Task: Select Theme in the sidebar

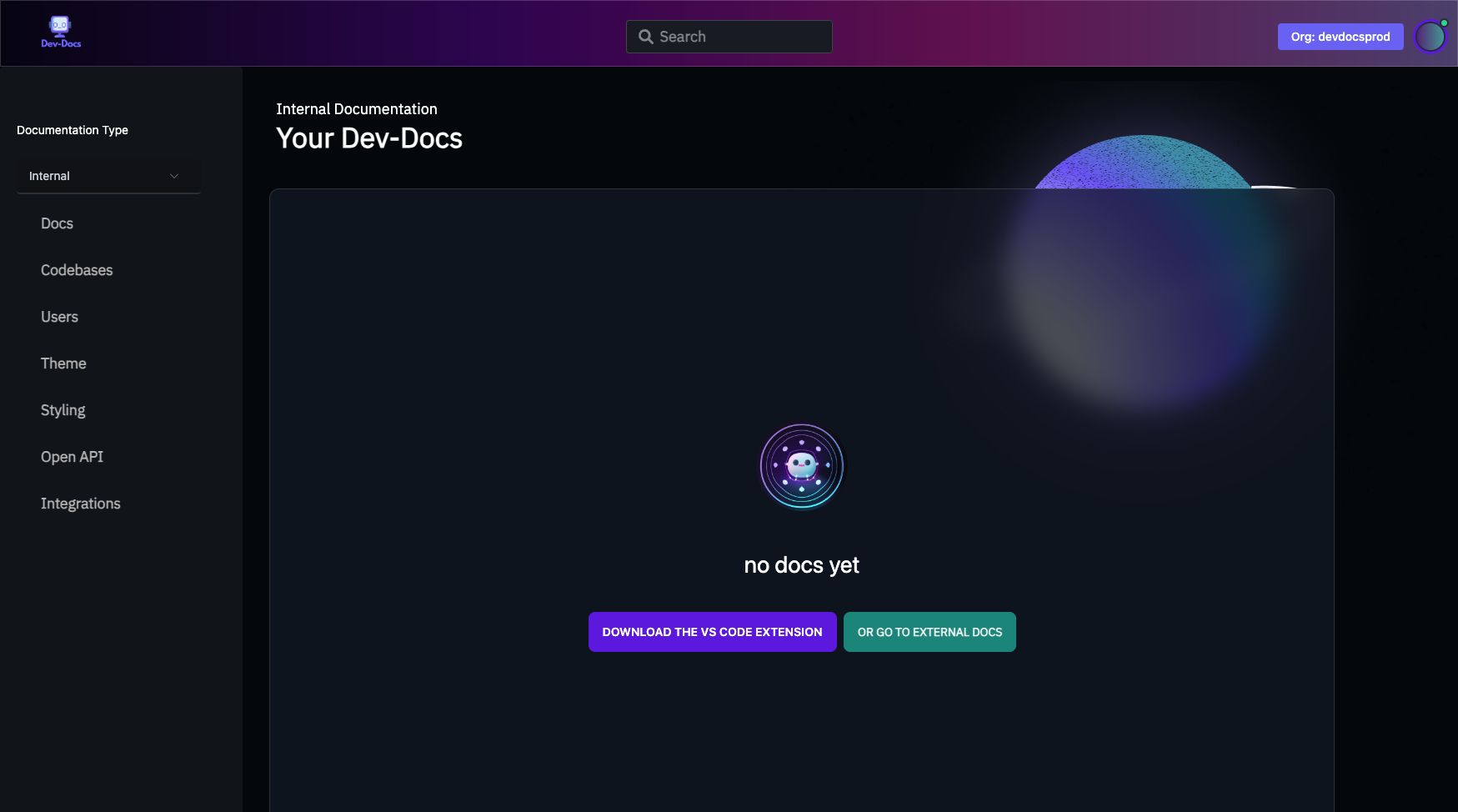Action: pos(63,363)
